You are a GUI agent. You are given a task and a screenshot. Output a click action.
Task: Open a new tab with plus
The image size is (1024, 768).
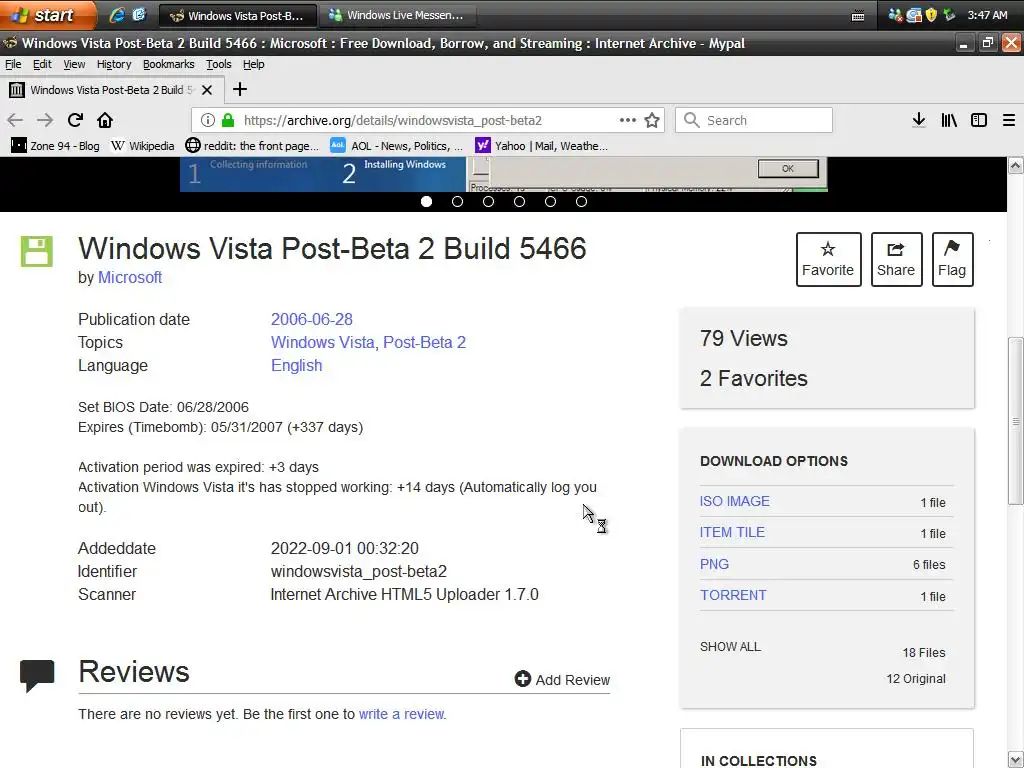pos(240,89)
